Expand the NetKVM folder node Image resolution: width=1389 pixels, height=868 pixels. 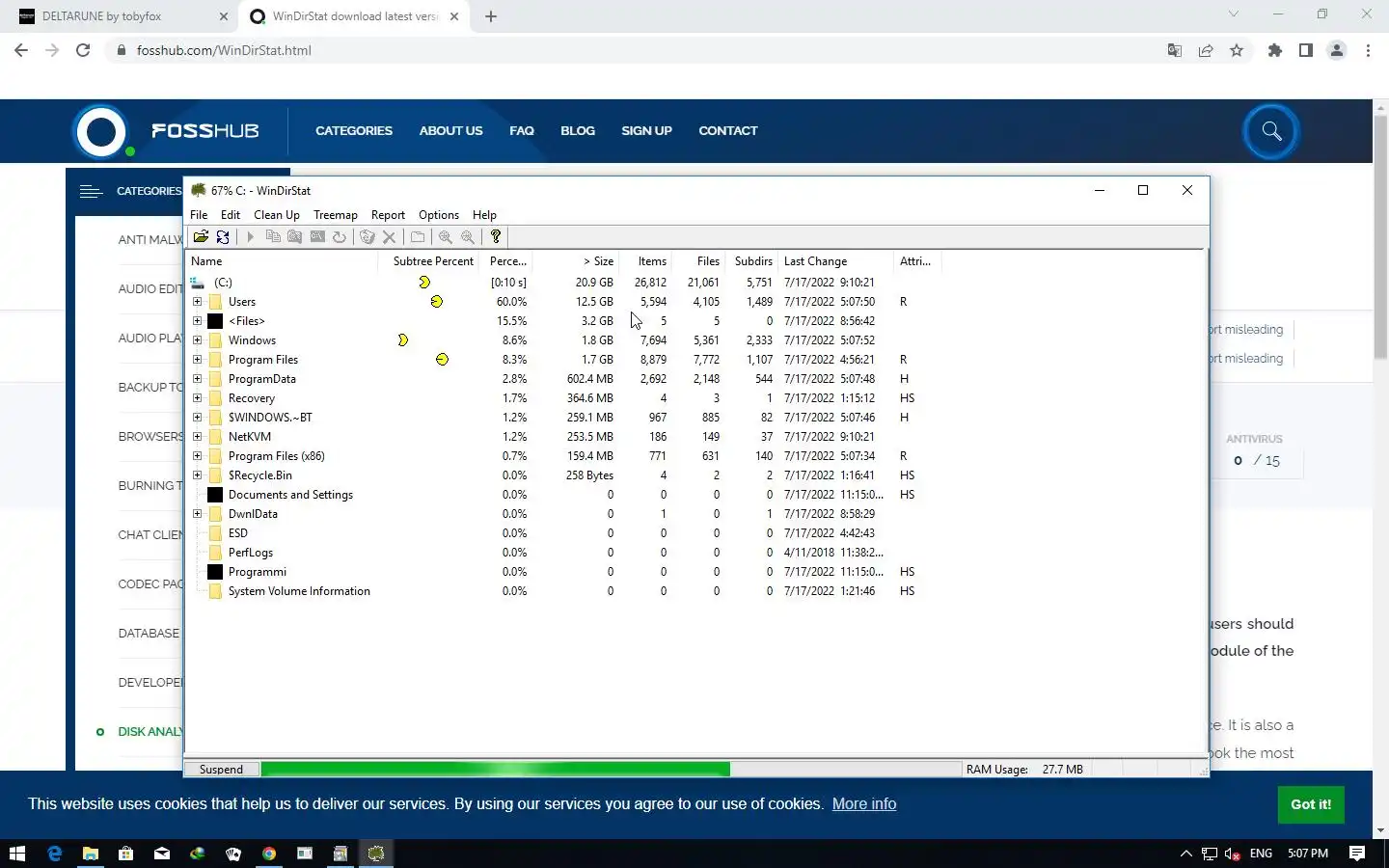point(198,437)
